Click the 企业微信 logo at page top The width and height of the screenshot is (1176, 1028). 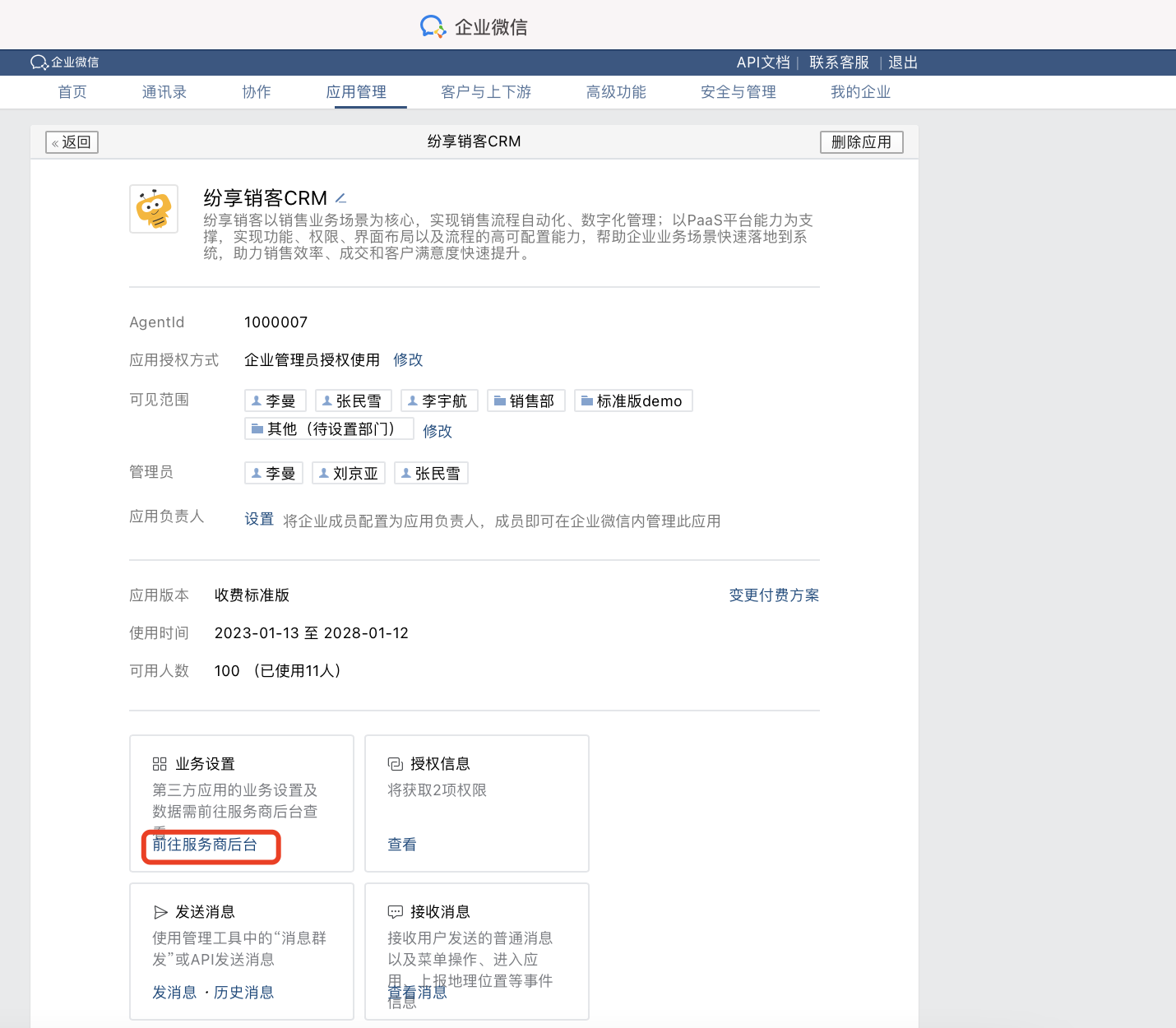coord(474,27)
